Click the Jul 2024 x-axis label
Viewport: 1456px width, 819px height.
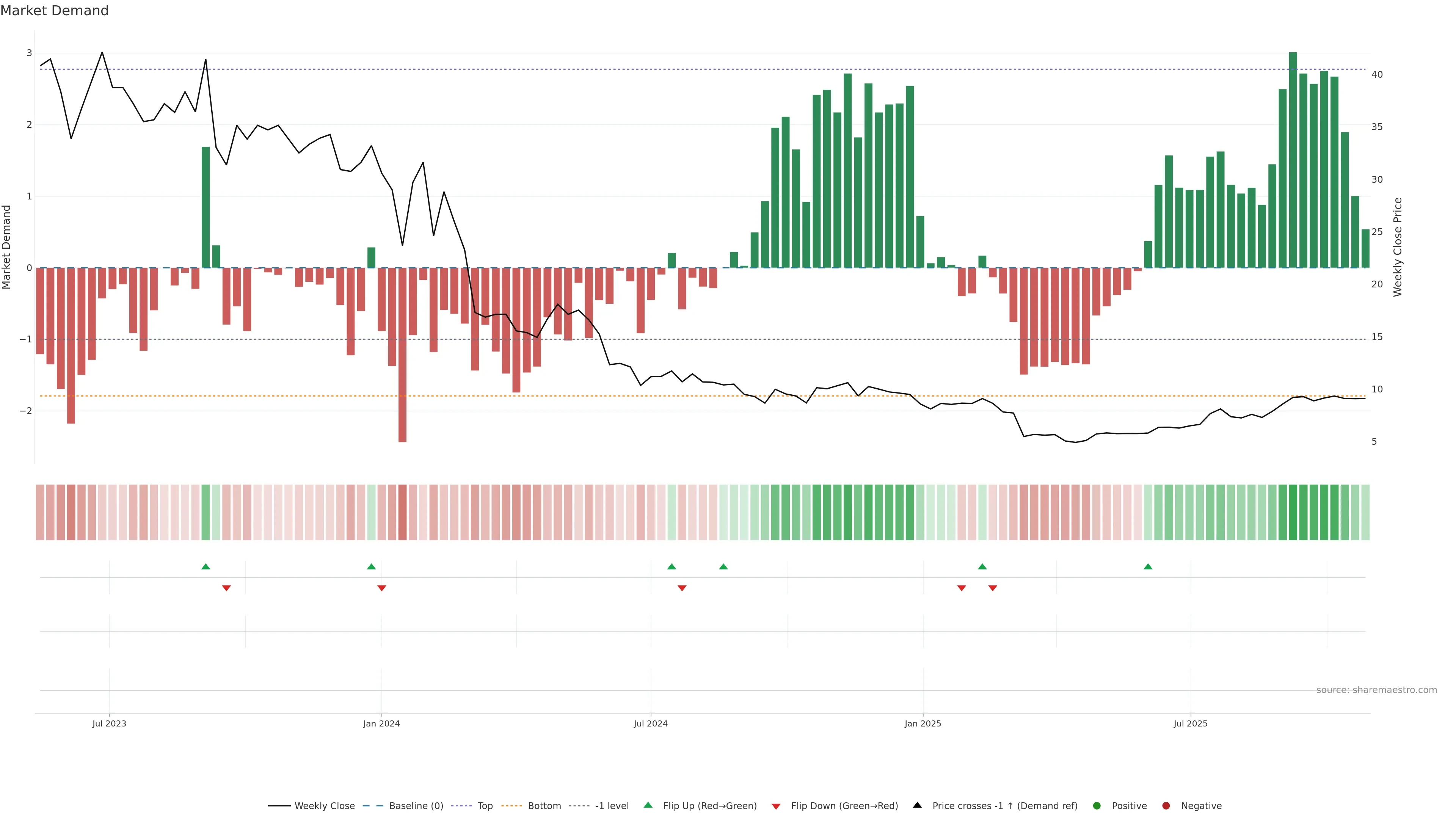click(651, 723)
